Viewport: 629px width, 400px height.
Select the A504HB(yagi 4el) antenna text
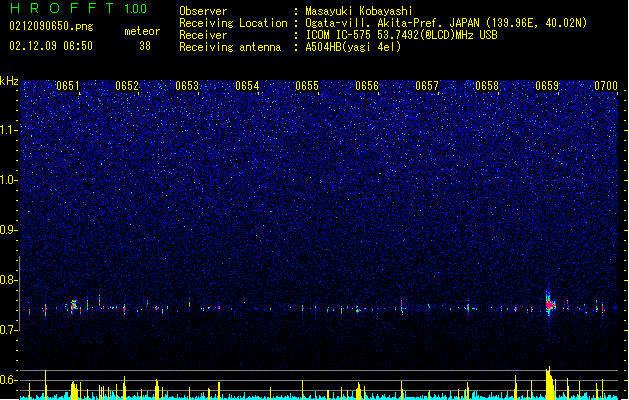tap(353, 47)
